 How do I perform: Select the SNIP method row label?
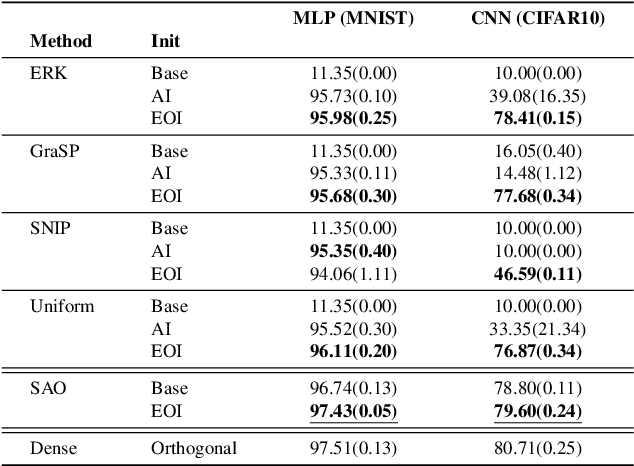pos(49,229)
